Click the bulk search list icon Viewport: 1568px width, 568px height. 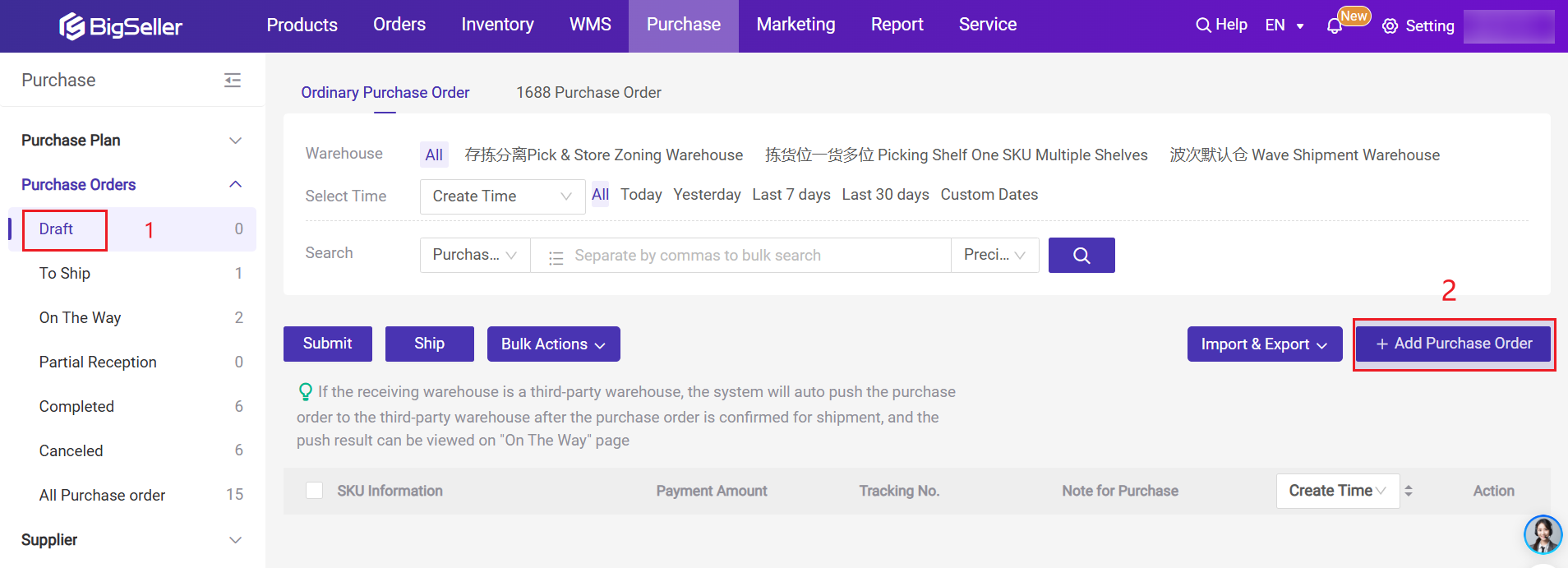coord(556,257)
